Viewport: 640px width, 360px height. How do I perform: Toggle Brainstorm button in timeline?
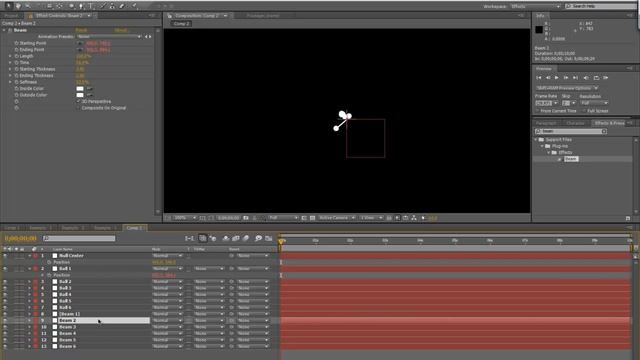(x=258, y=238)
